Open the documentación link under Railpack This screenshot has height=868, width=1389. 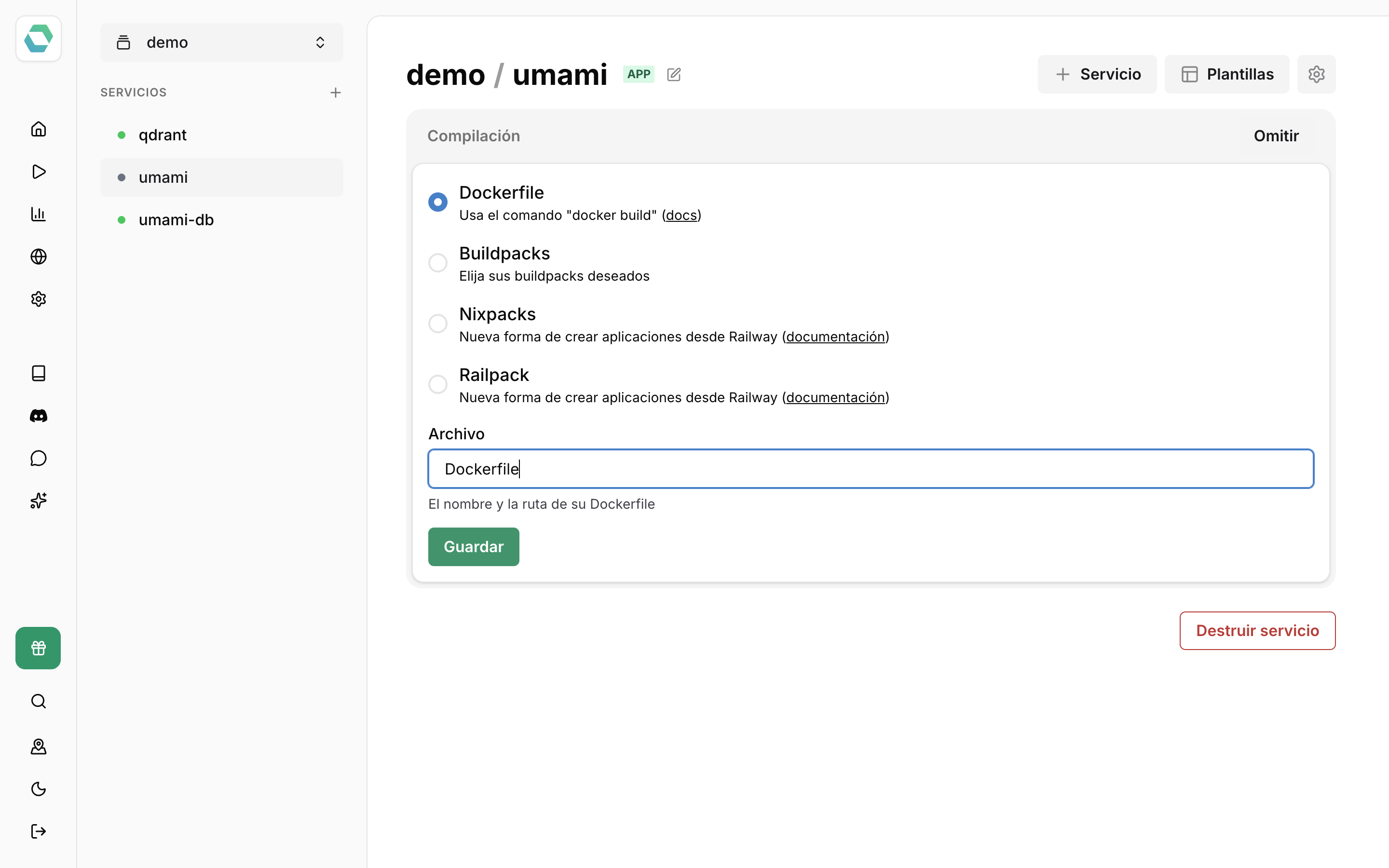click(x=835, y=398)
